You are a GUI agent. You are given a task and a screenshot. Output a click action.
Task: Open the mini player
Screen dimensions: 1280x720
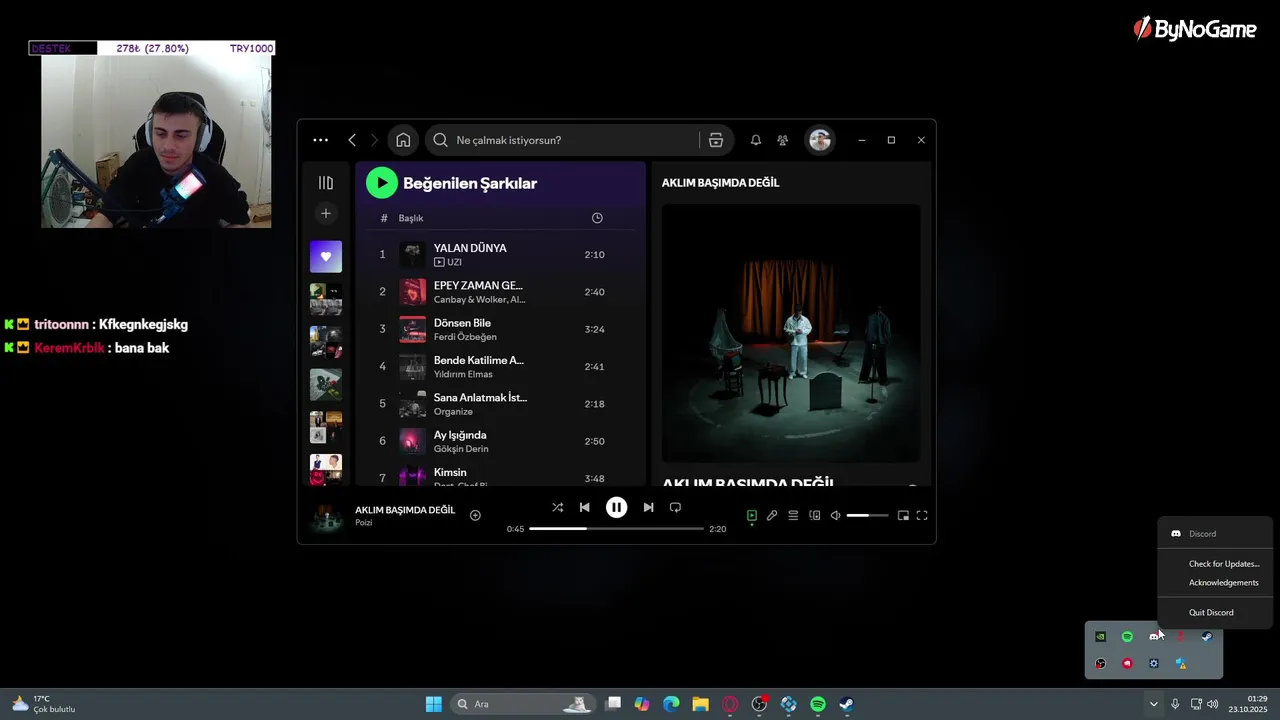(903, 516)
